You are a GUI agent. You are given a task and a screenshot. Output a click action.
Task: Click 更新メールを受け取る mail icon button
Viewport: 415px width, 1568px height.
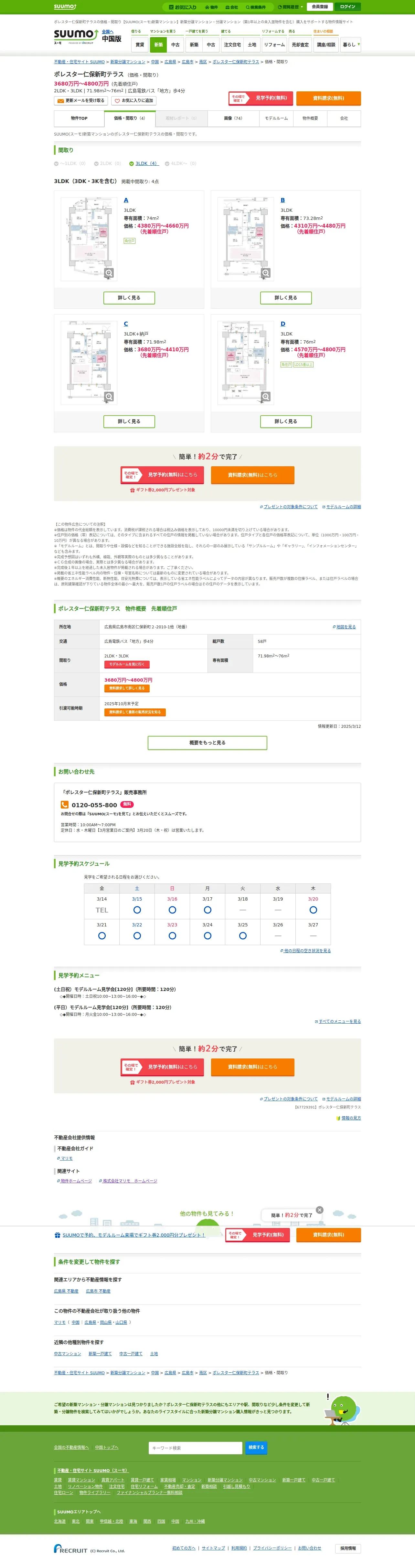[81, 100]
